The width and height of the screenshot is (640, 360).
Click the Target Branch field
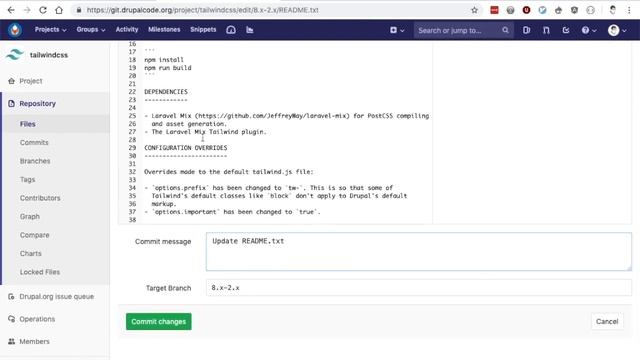[419, 288]
